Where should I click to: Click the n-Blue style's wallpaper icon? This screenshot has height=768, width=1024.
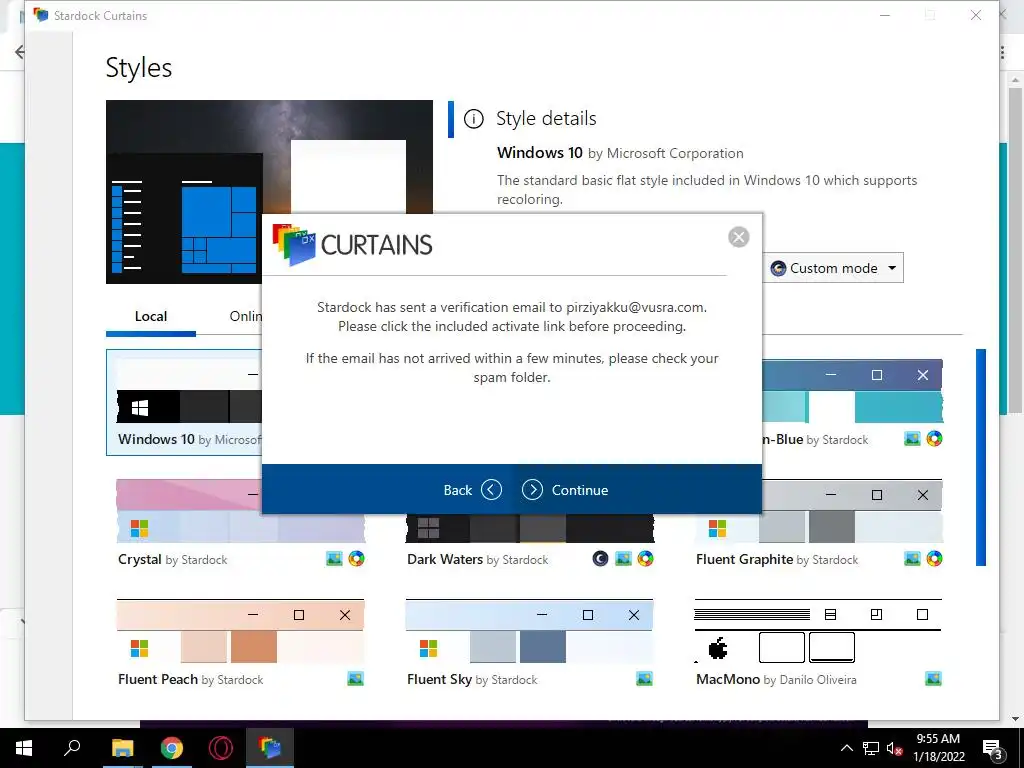coord(912,439)
